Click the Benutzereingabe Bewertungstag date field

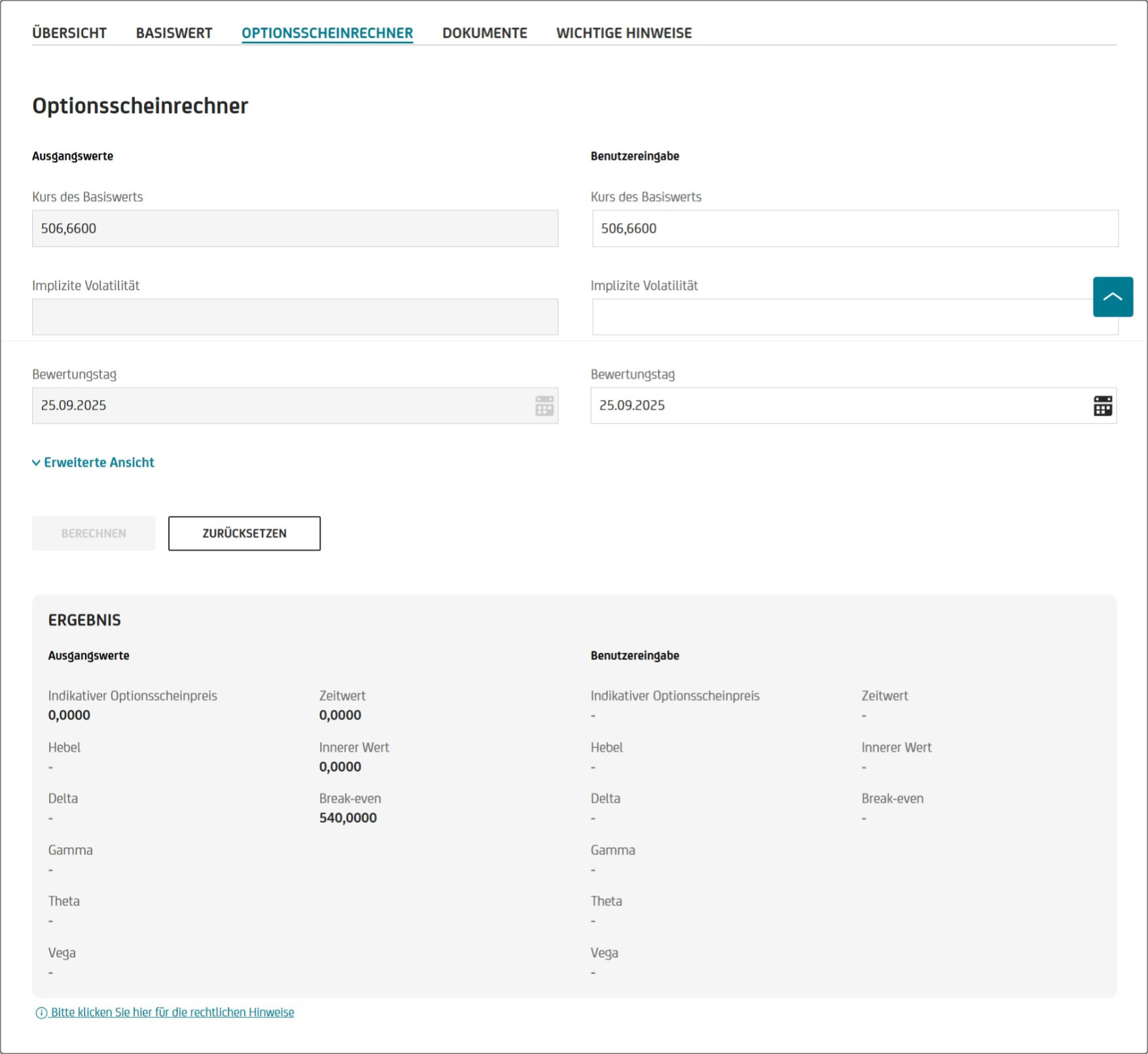(838, 406)
